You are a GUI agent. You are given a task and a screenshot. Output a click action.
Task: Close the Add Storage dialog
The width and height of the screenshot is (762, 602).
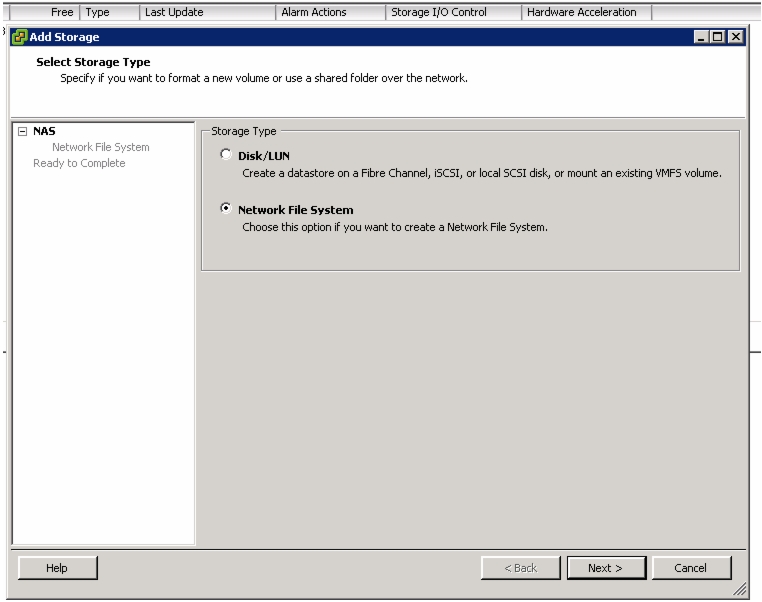[x=736, y=37]
